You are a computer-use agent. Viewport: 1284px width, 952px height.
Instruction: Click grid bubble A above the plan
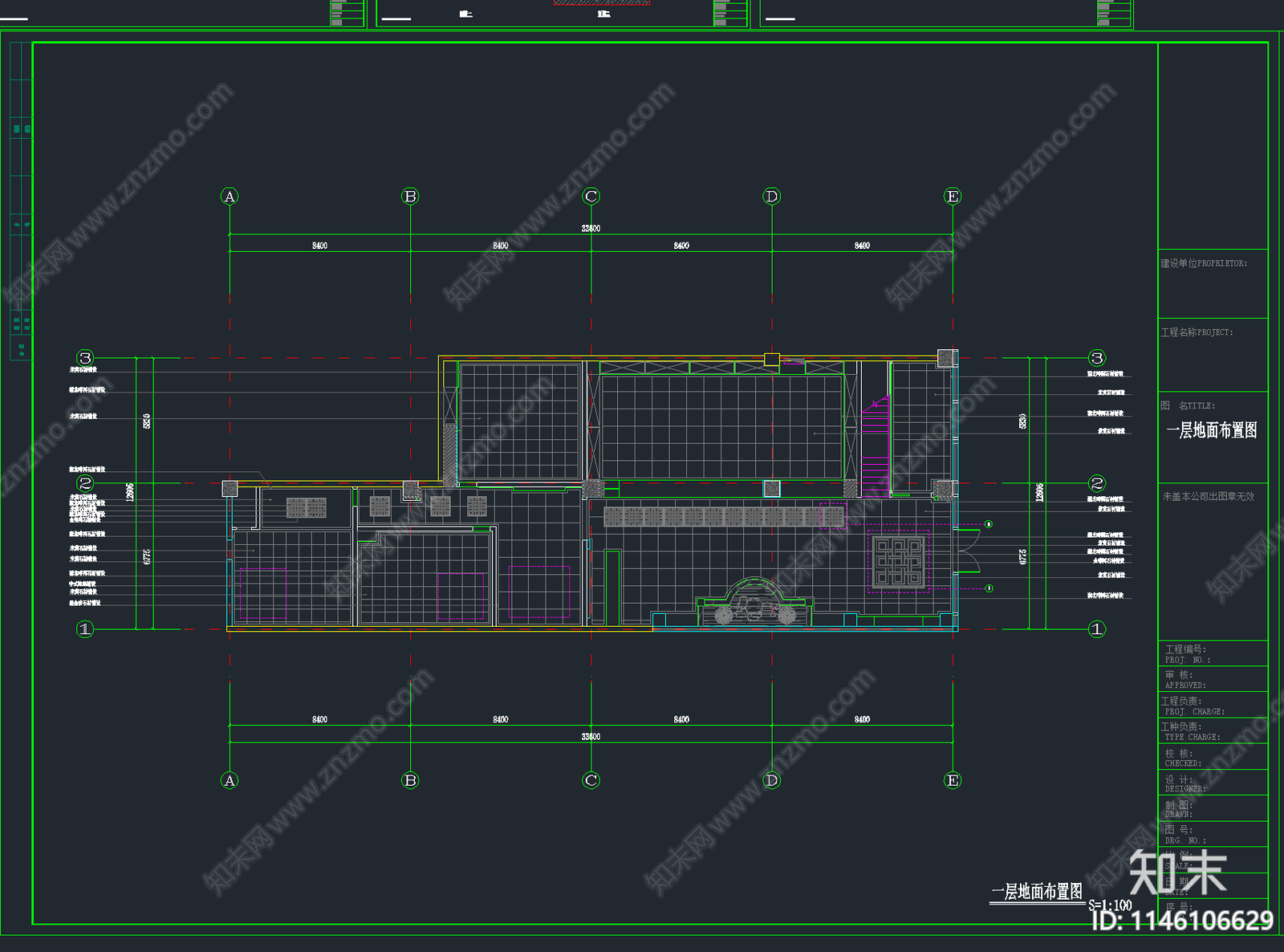(230, 197)
